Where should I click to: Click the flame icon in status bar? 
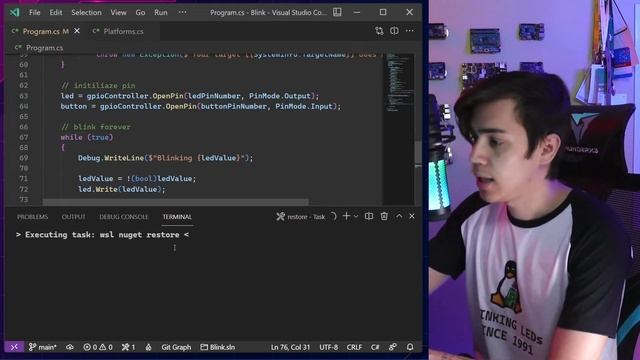[x=149, y=347]
